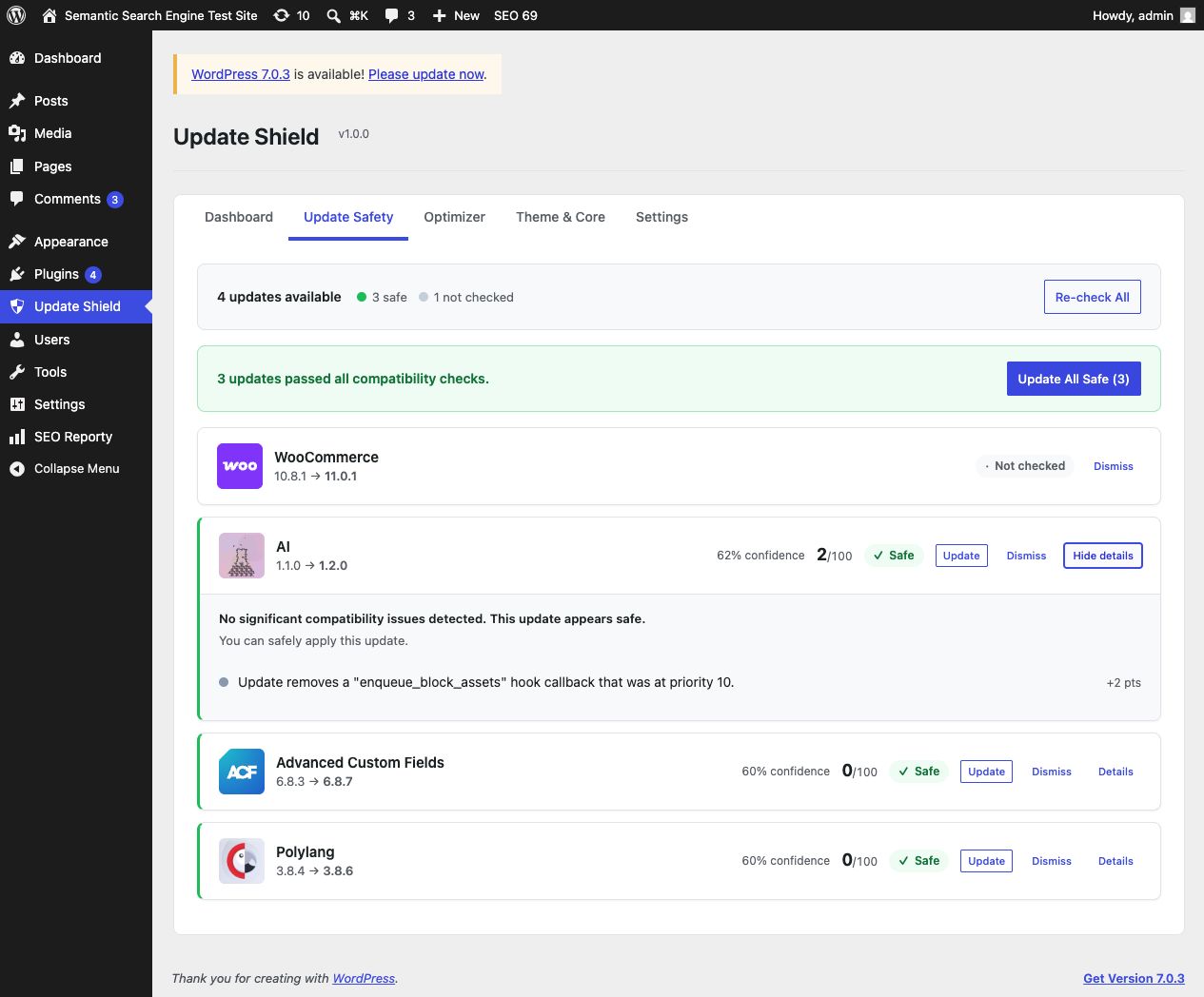Click the Polylang plugin logo
The image size is (1204, 997).
click(242, 861)
